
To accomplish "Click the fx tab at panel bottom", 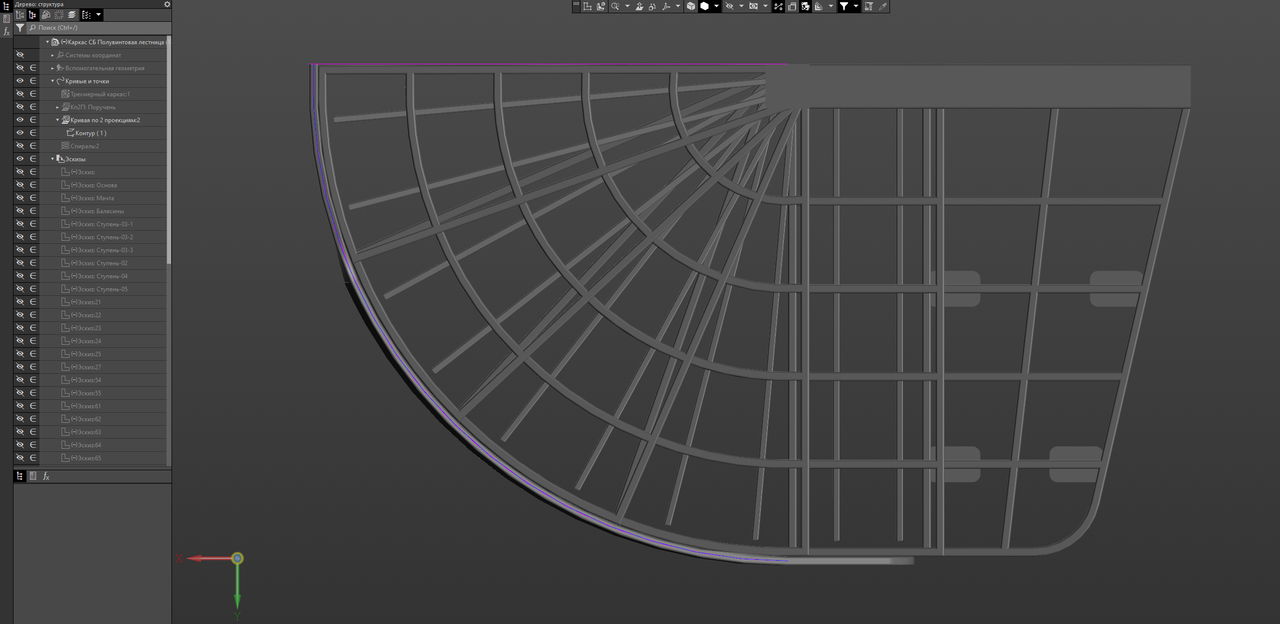I will 45,476.
